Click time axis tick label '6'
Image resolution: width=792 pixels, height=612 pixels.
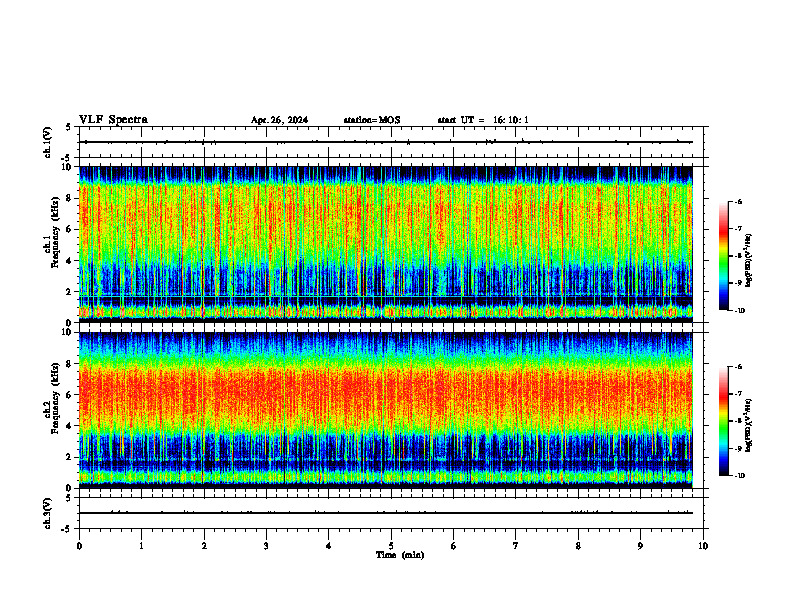point(454,546)
